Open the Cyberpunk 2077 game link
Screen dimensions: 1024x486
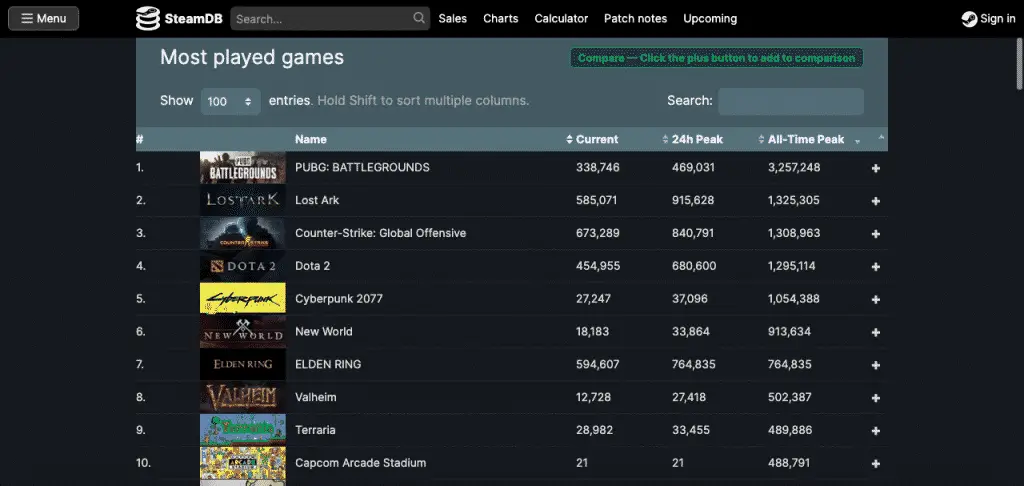(x=339, y=299)
